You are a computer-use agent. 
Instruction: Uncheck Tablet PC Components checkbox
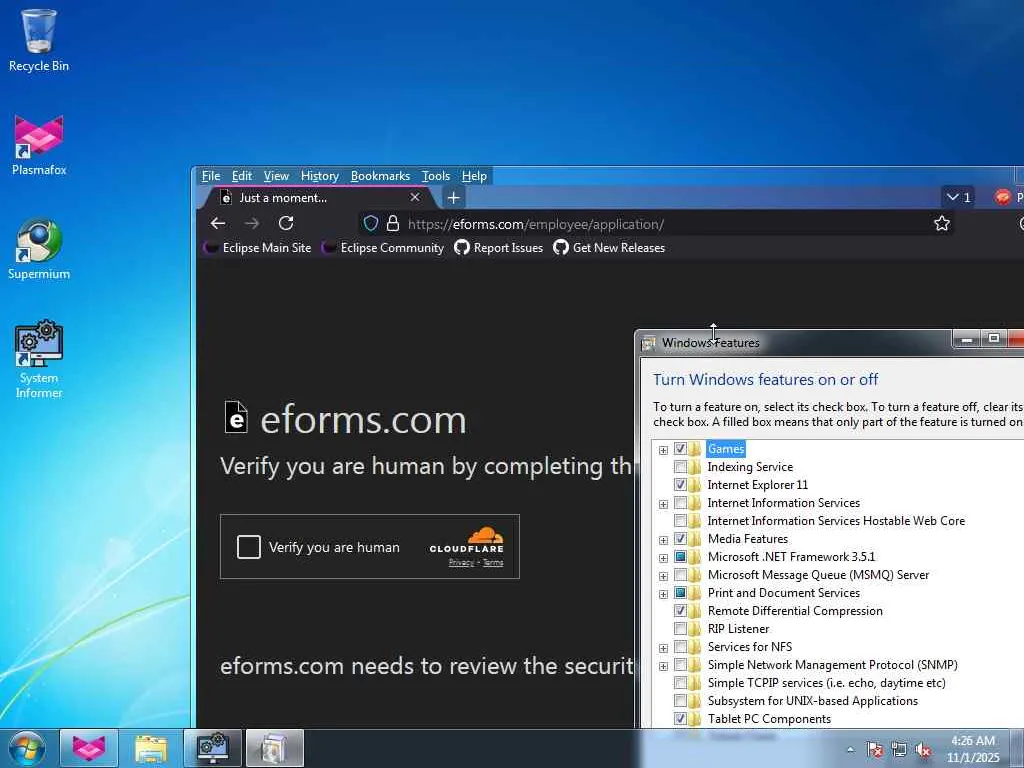tap(680, 719)
